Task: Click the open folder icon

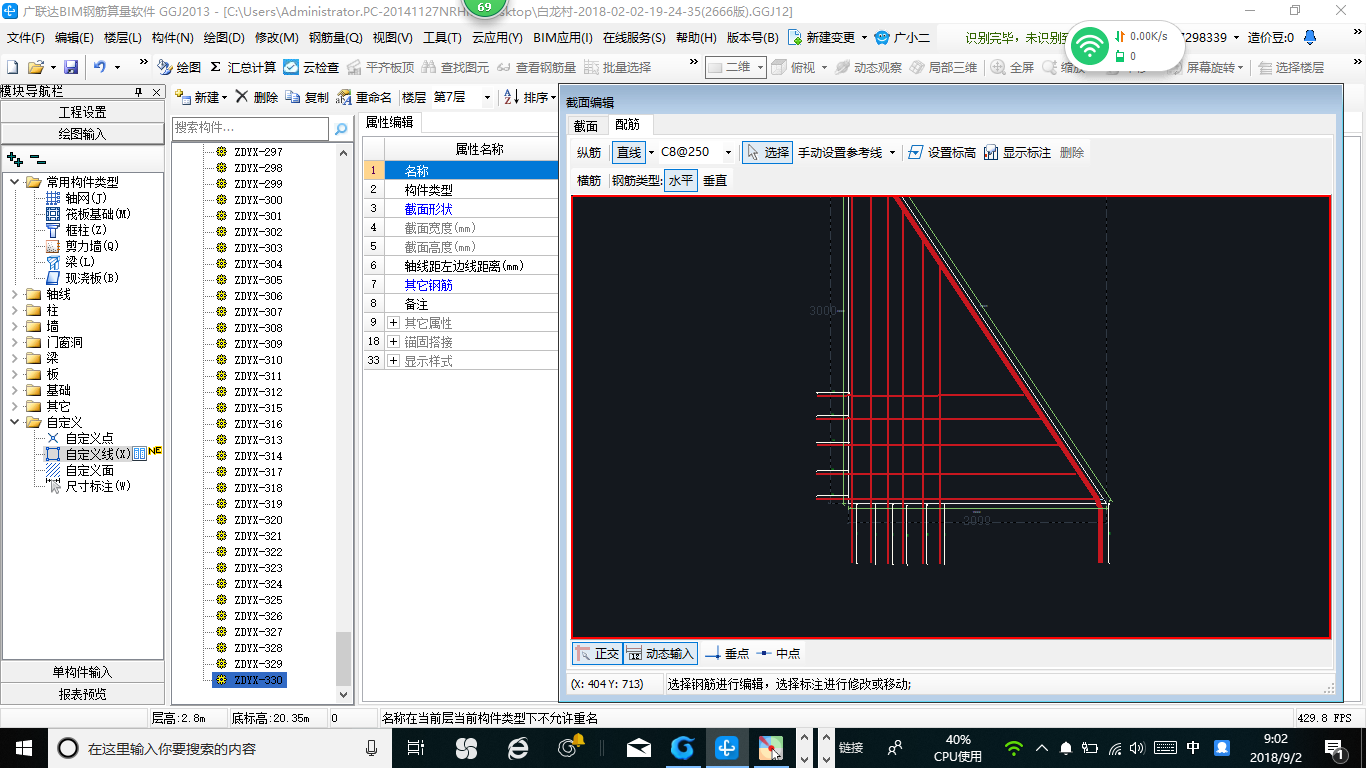Action: click(36, 67)
